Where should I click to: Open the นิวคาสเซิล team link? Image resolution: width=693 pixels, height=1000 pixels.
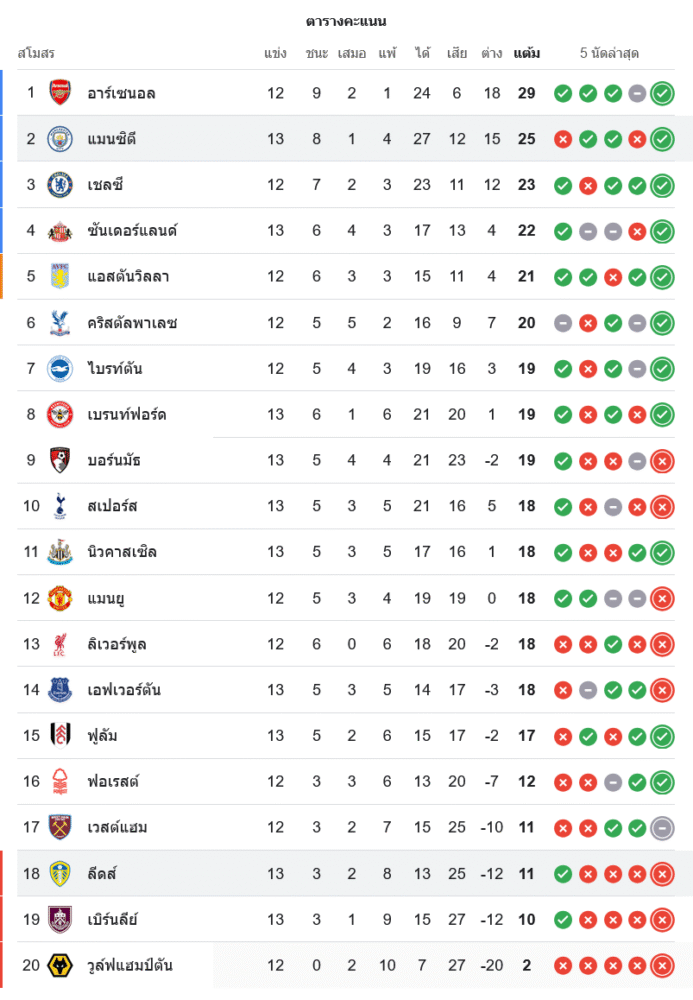coord(122,552)
